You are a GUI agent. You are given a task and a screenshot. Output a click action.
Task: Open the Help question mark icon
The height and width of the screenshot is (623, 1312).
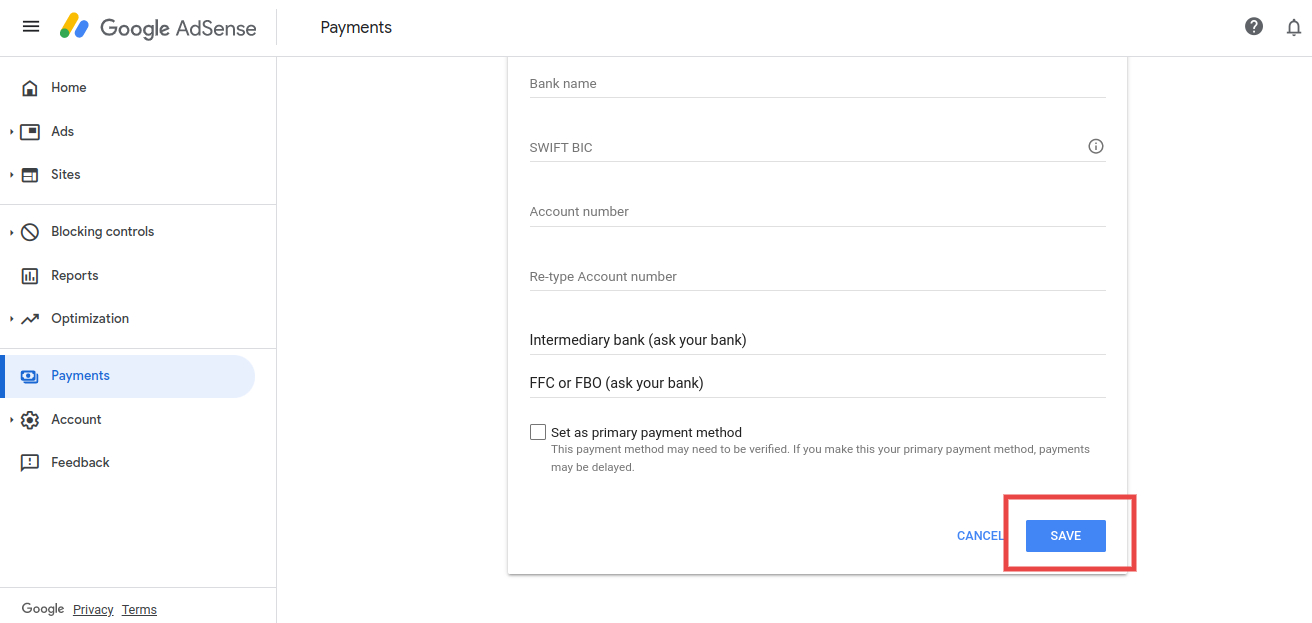click(1254, 27)
